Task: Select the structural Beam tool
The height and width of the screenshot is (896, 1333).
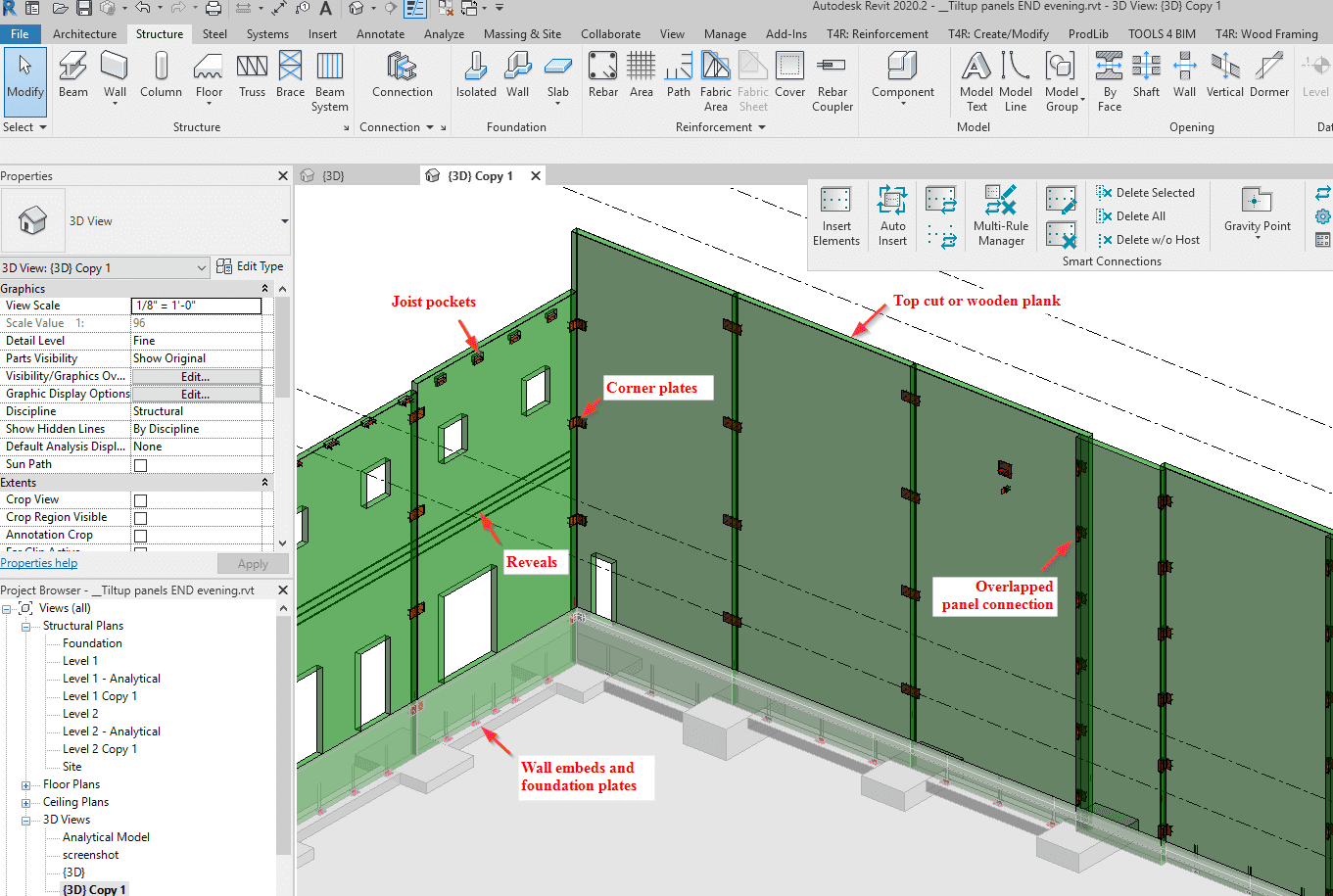Action: coord(73,75)
